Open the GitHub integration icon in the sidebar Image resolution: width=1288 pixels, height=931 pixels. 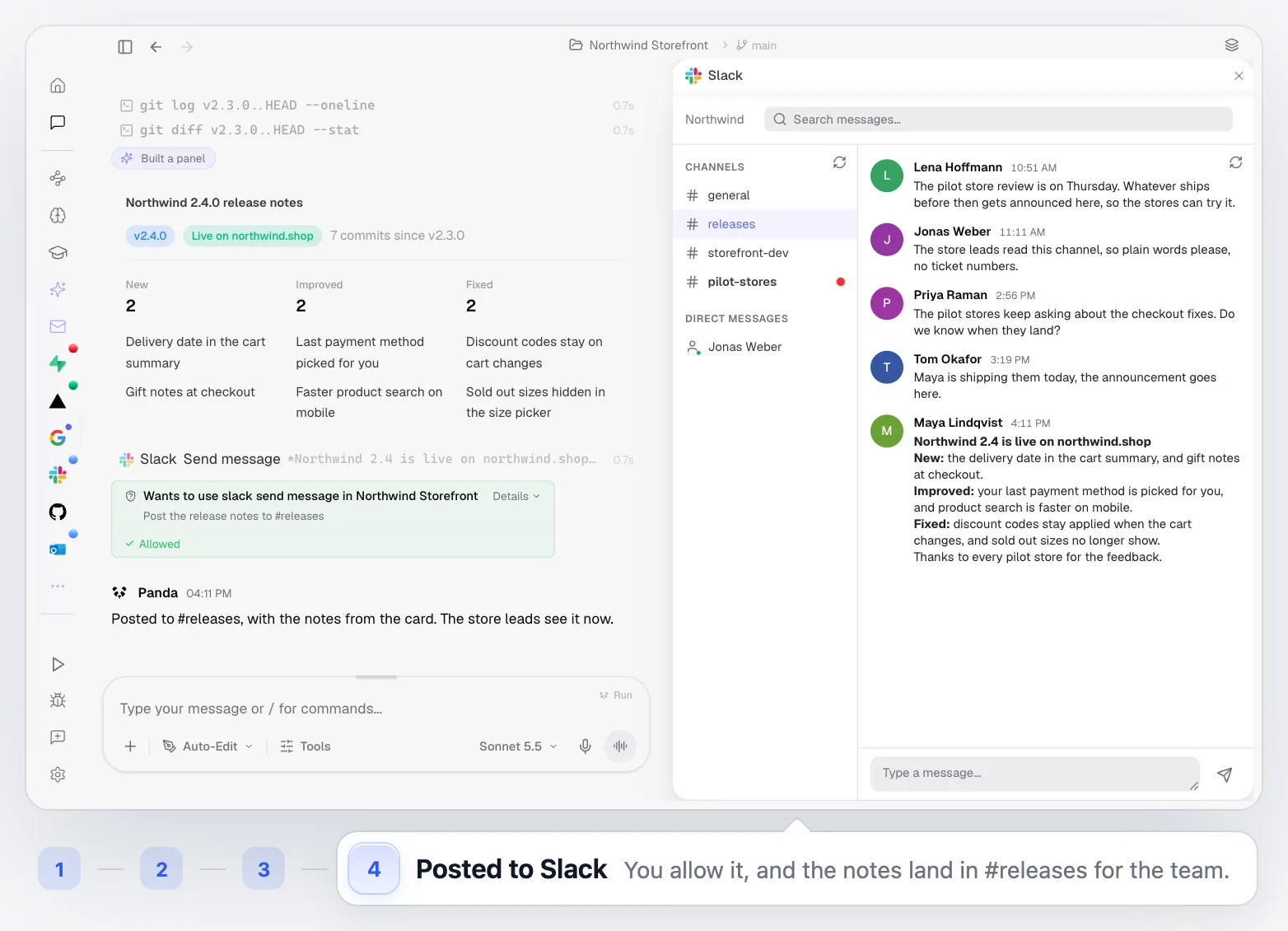click(x=58, y=512)
